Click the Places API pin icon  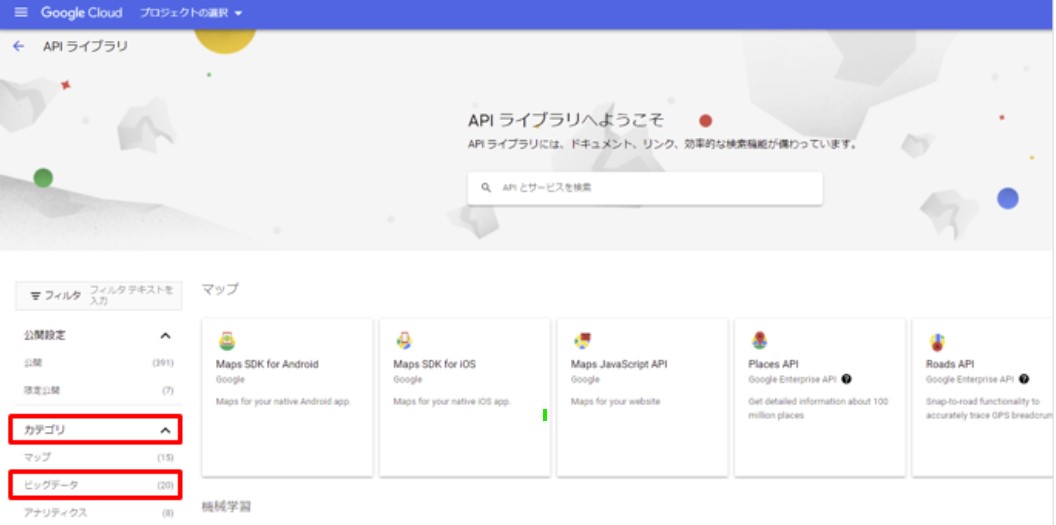(759, 341)
